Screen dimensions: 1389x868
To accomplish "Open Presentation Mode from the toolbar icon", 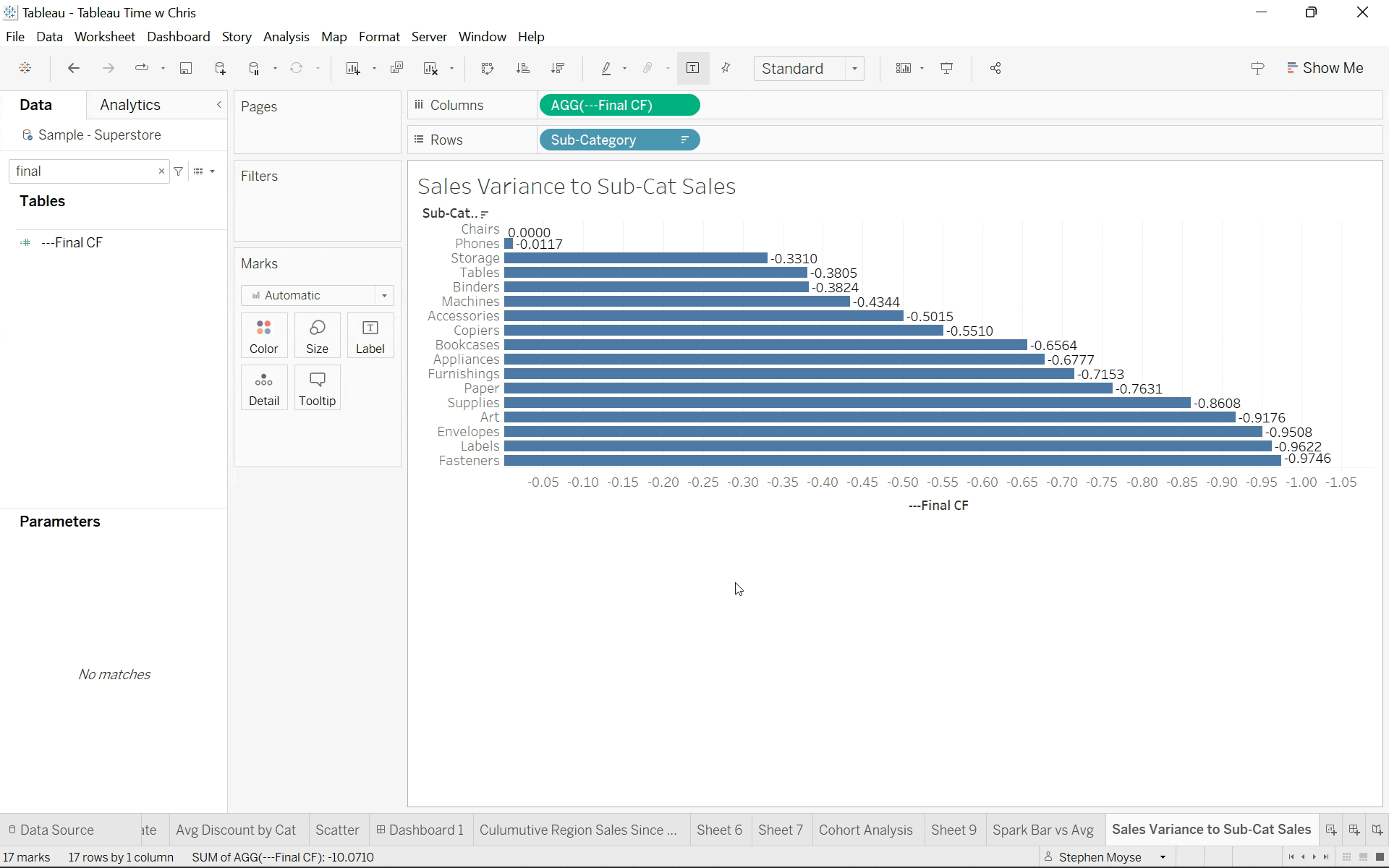I will click(946, 68).
